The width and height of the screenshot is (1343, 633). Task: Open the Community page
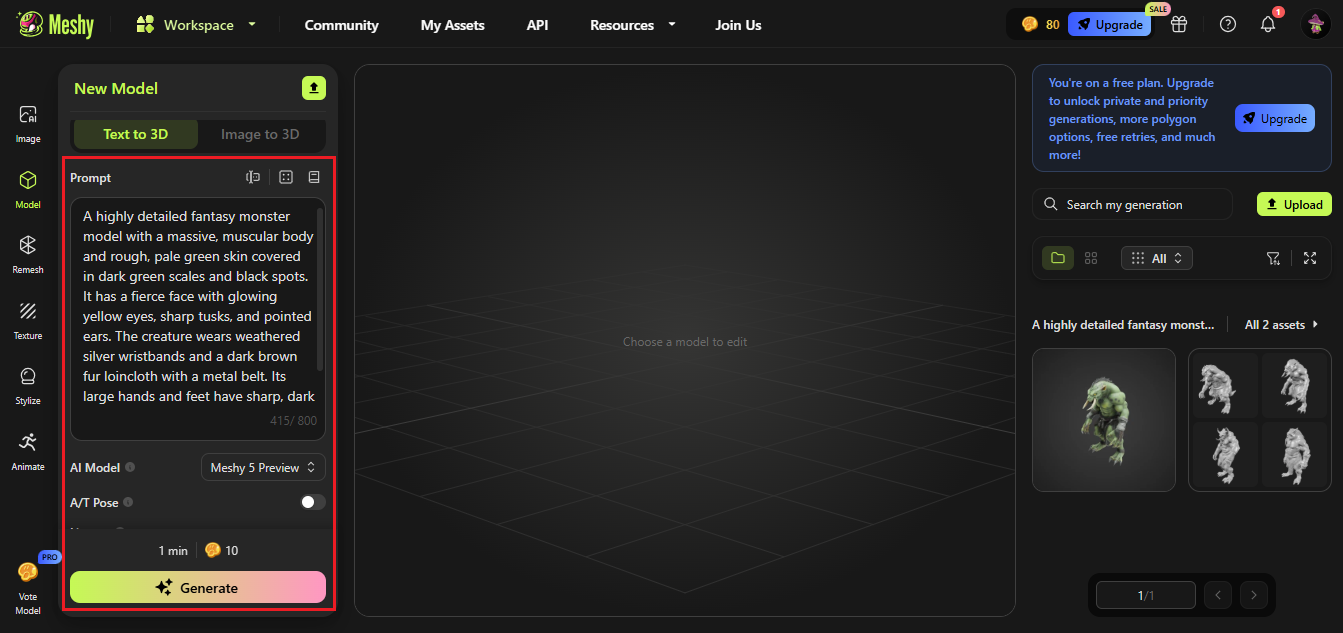tap(341, 24)
